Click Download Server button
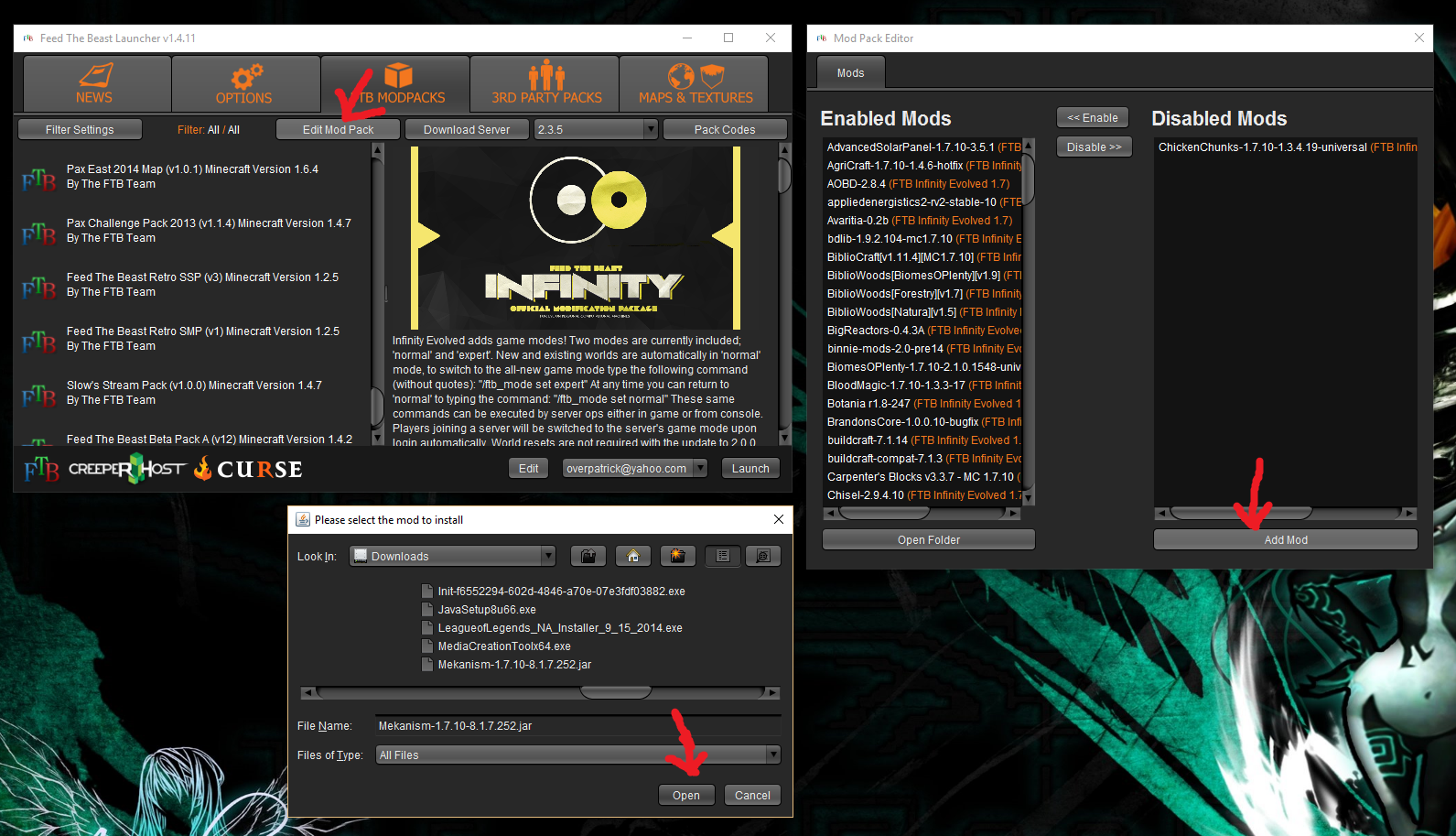Screen dimensions: 1456x836 click(x=467, y=130)
